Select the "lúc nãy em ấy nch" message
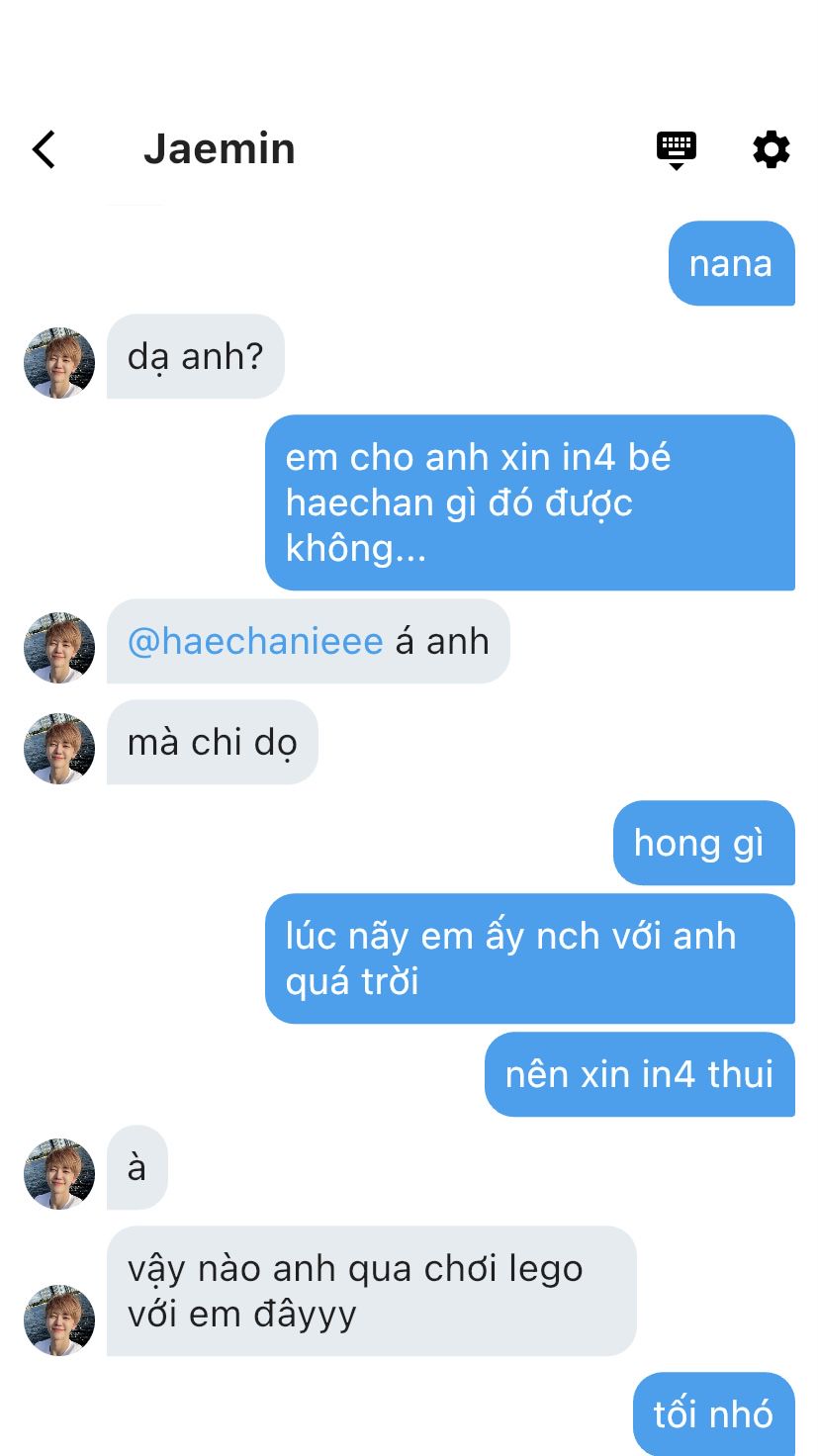Screen dimensions: 818x1456 click(x=530, y=958)
